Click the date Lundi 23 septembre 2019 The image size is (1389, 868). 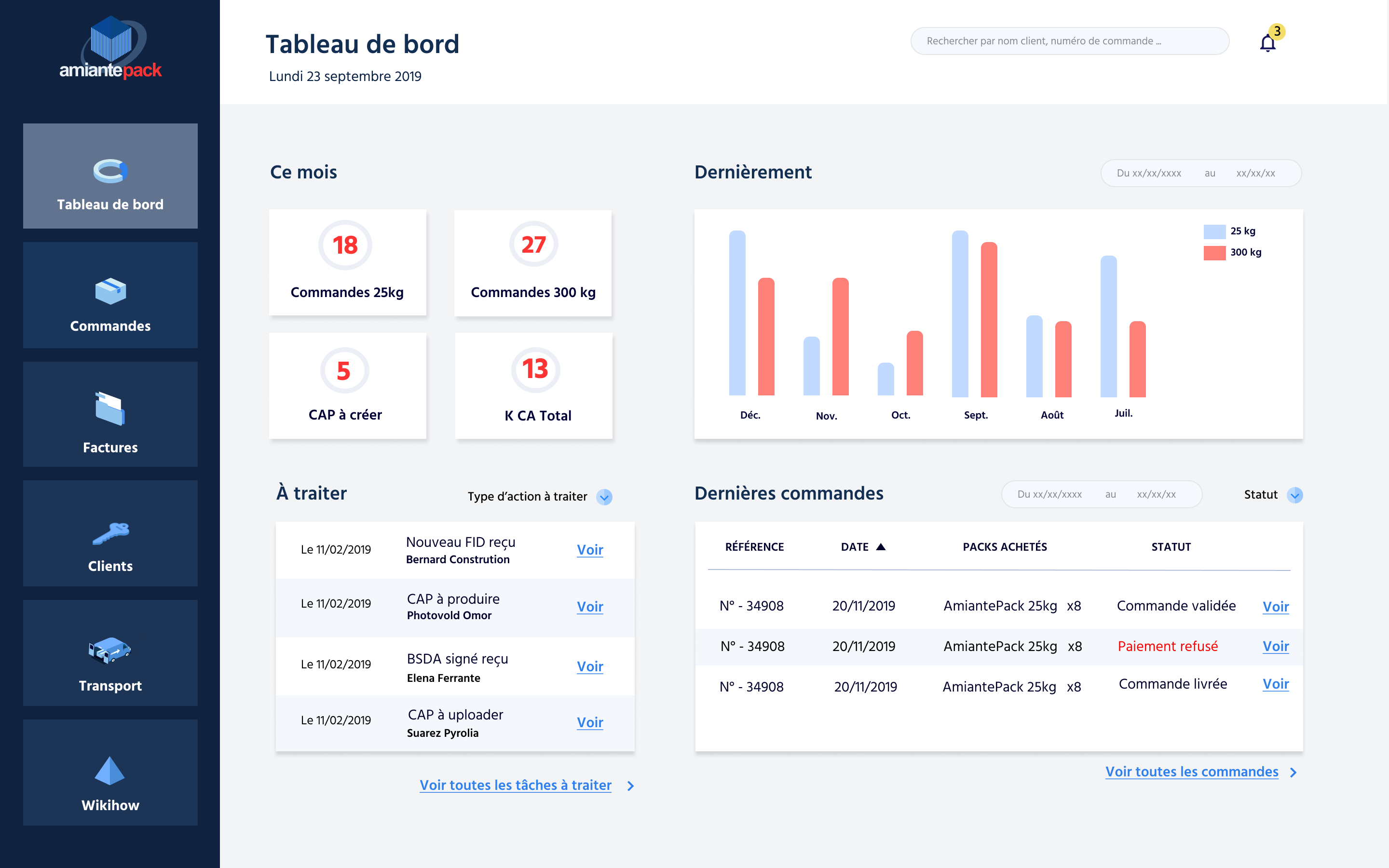tap(345, 76)
